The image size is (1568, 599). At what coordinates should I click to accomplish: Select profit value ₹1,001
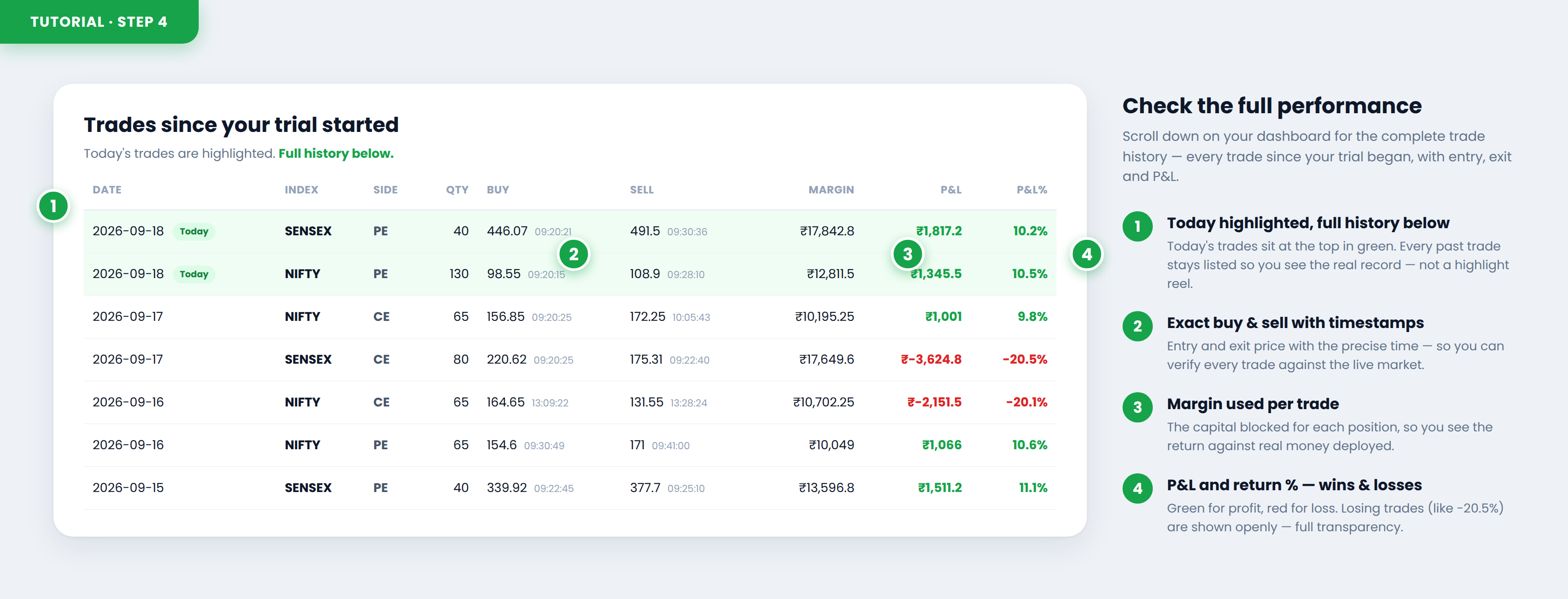(x=943, y=316)
